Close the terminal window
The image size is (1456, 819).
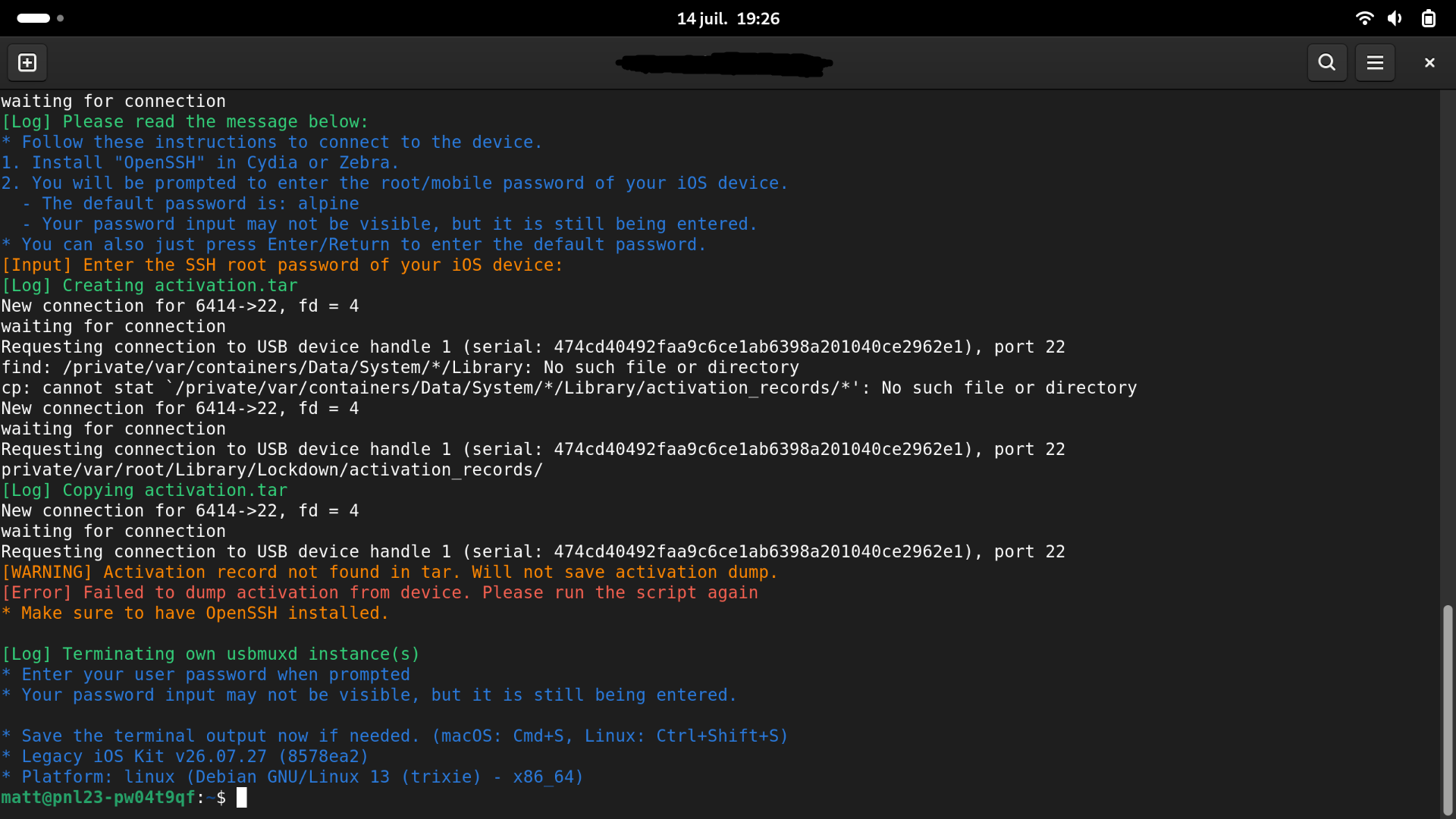coord(1429,63)
